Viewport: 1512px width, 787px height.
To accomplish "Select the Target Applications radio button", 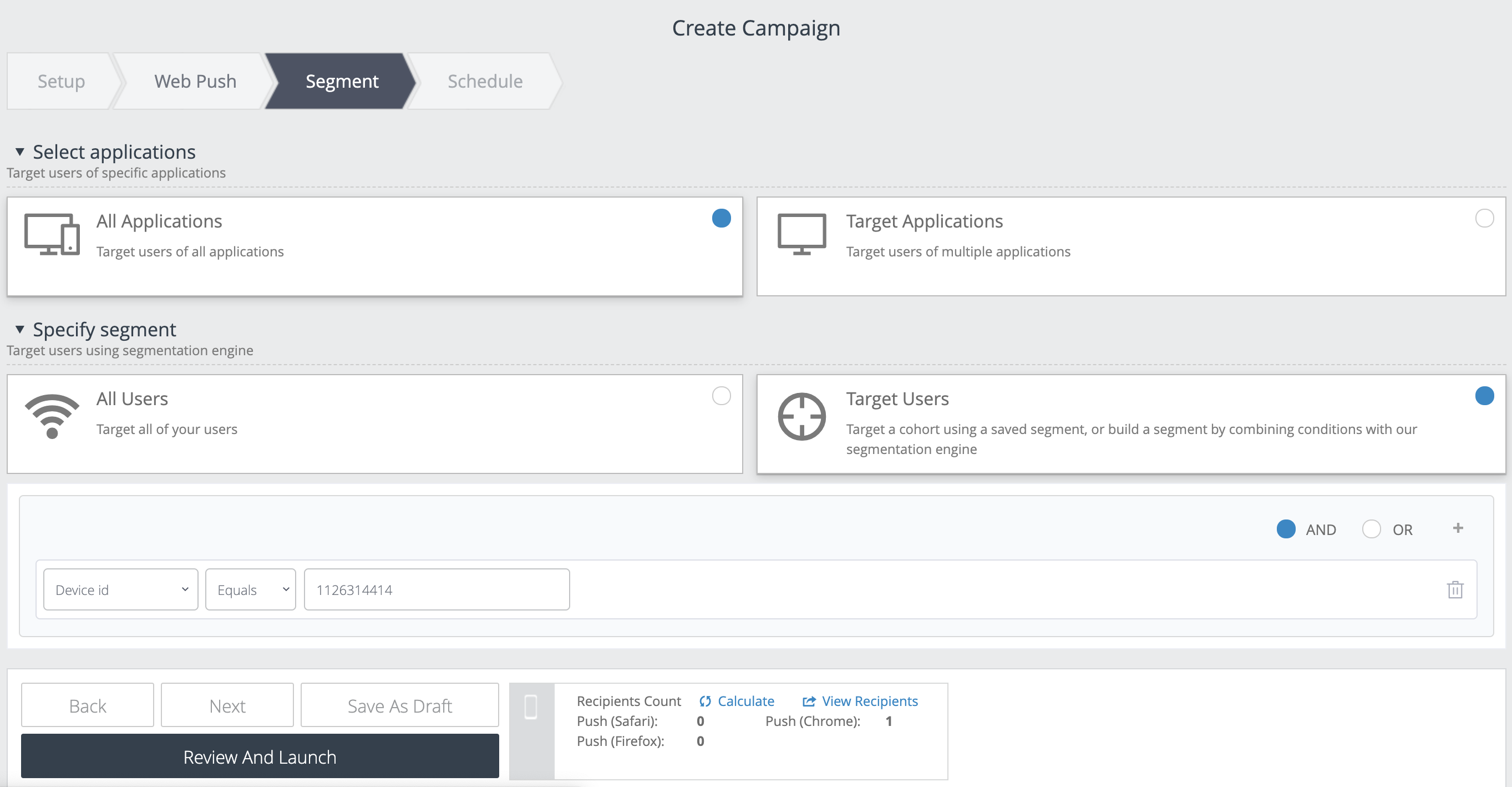I will [1484, 219].
